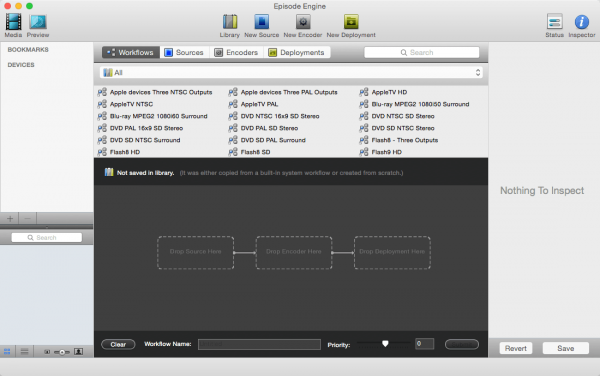Expand the All library filter dropdown
600x376 pixels.
(291, 73)
